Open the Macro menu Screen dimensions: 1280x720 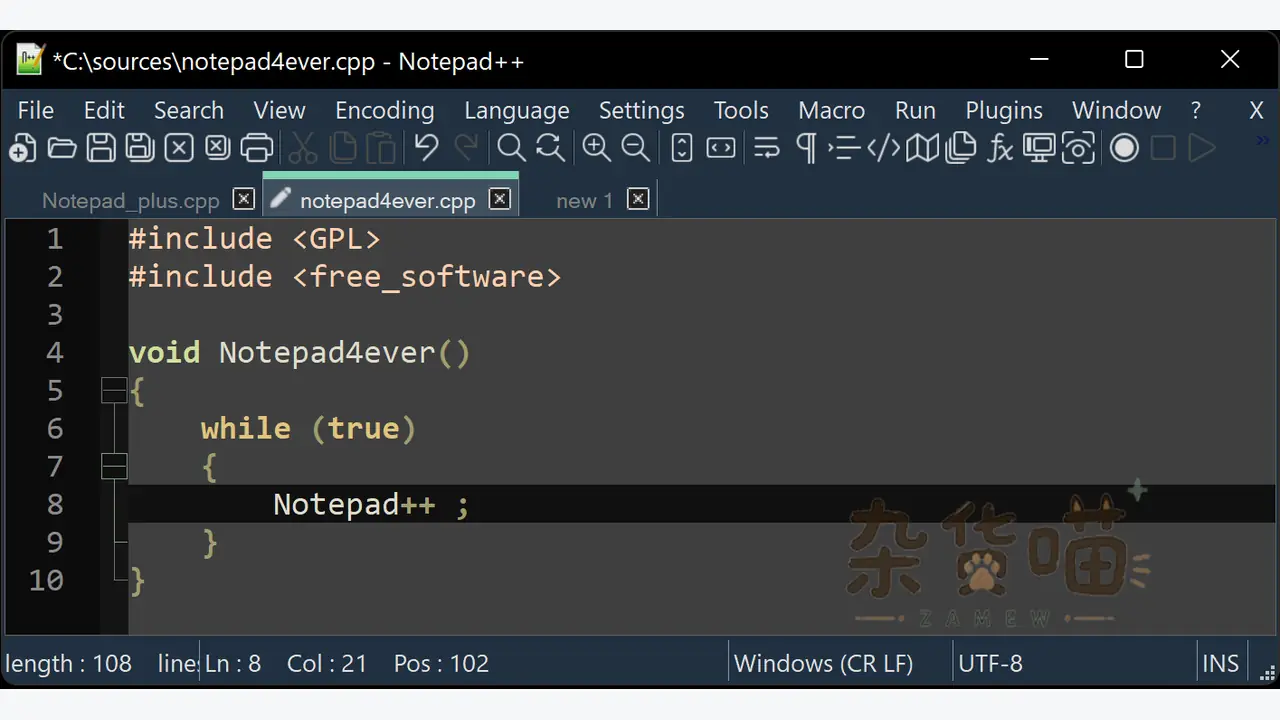(832, 110)
